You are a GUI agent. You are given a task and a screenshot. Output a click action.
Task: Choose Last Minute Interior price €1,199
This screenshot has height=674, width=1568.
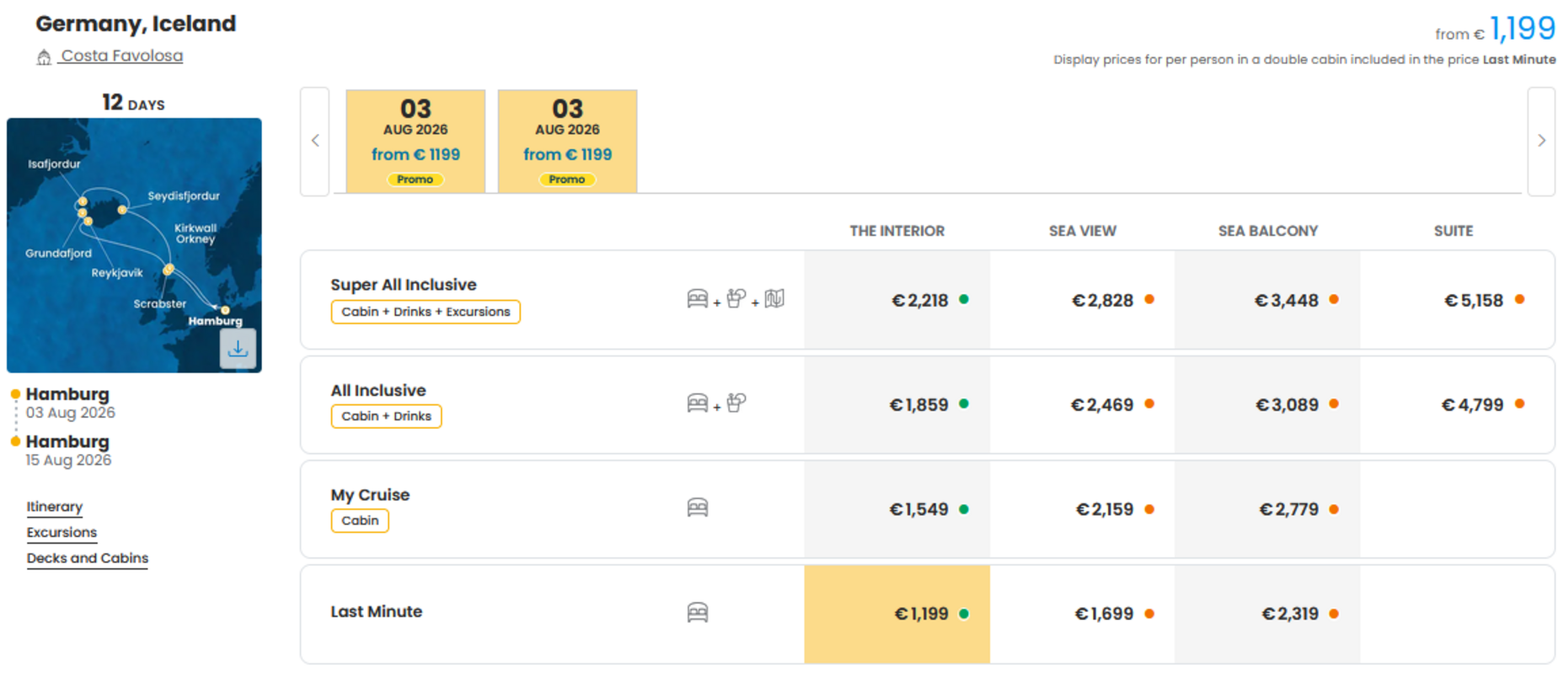[x=897, y=614]
